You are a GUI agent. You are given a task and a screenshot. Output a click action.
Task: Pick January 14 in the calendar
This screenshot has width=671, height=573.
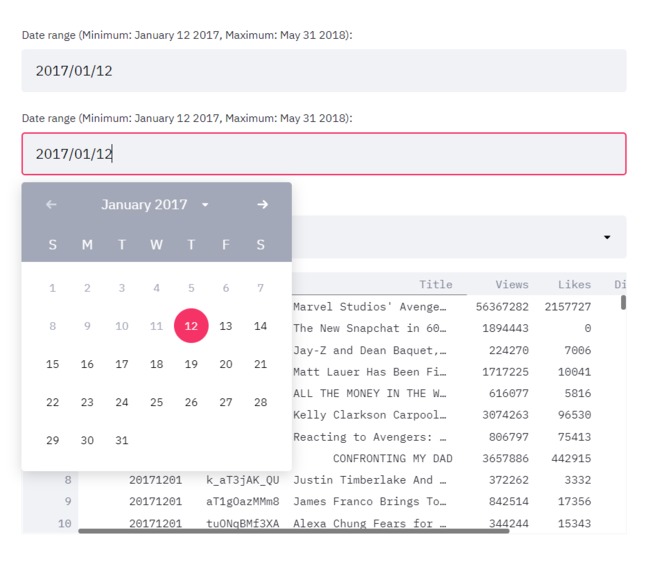pos(261,326)
